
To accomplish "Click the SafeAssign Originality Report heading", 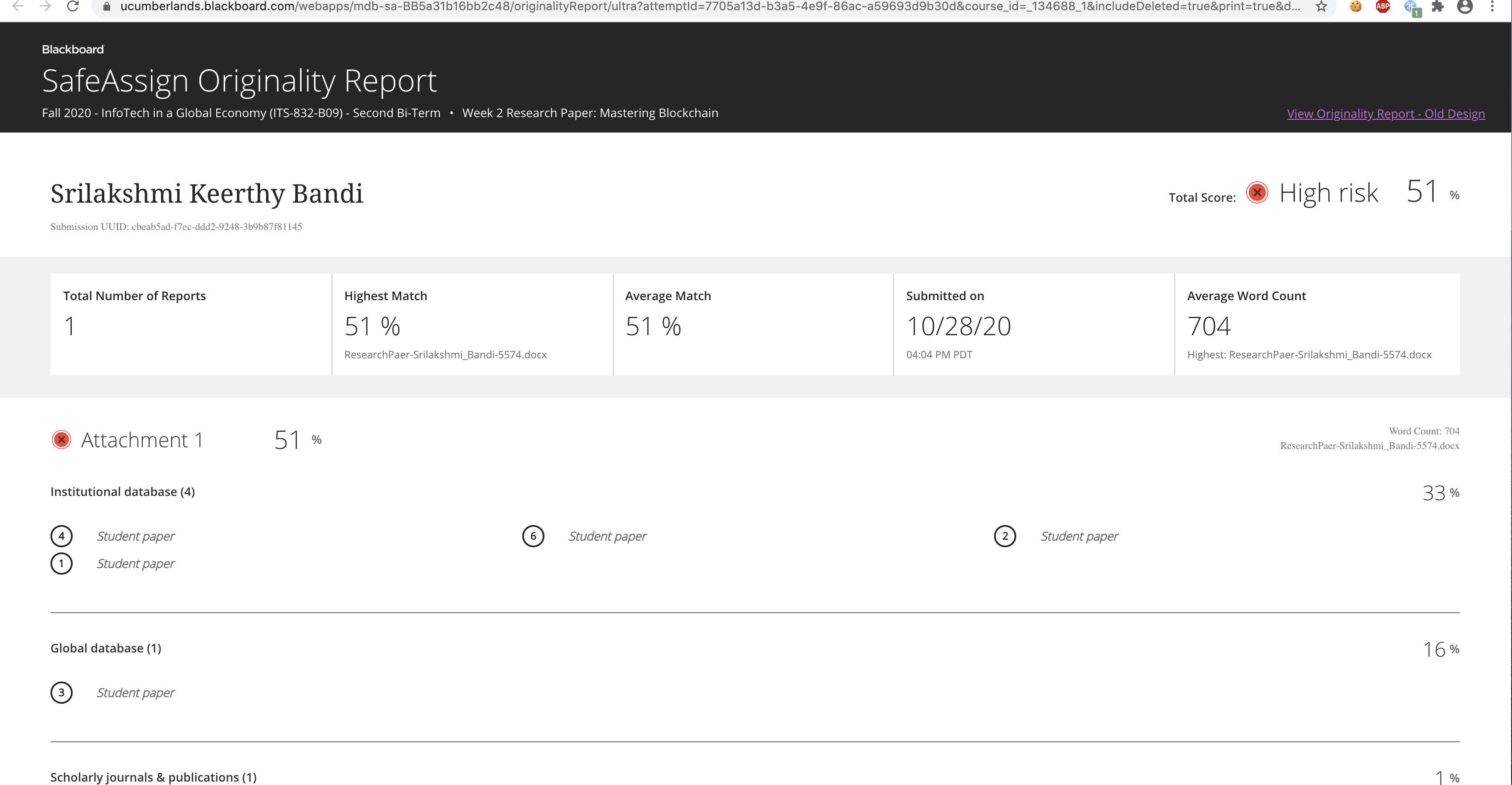I will pyautogui.click(x=239, y=81).
